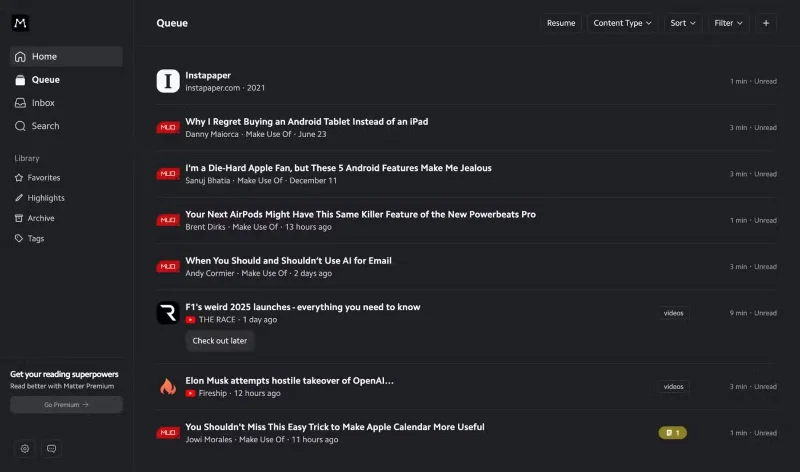The width and height of the screenshot is (800, 472).
Task: Click MUO icon of Apple Calendar article
Action: click(x=168, y=433)
